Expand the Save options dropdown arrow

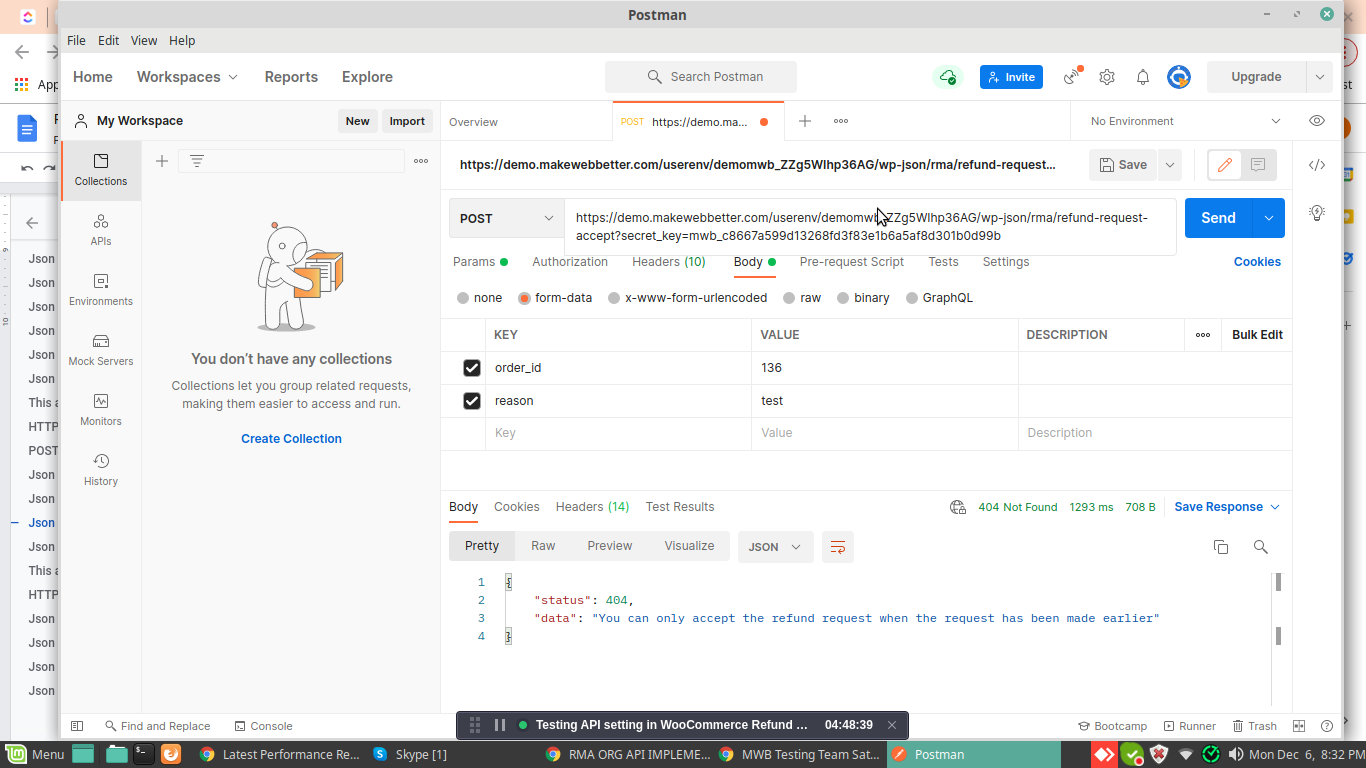point(1170,165)
